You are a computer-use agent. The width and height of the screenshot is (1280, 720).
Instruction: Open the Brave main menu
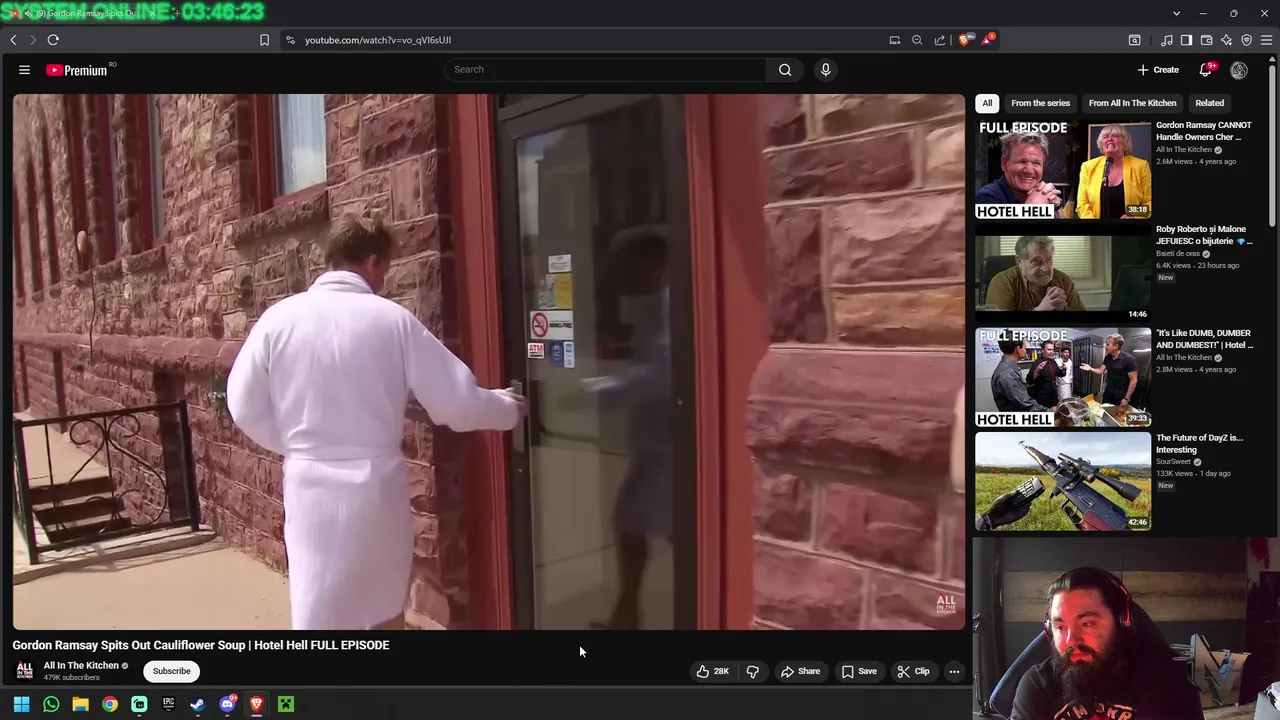point(1267,40)
